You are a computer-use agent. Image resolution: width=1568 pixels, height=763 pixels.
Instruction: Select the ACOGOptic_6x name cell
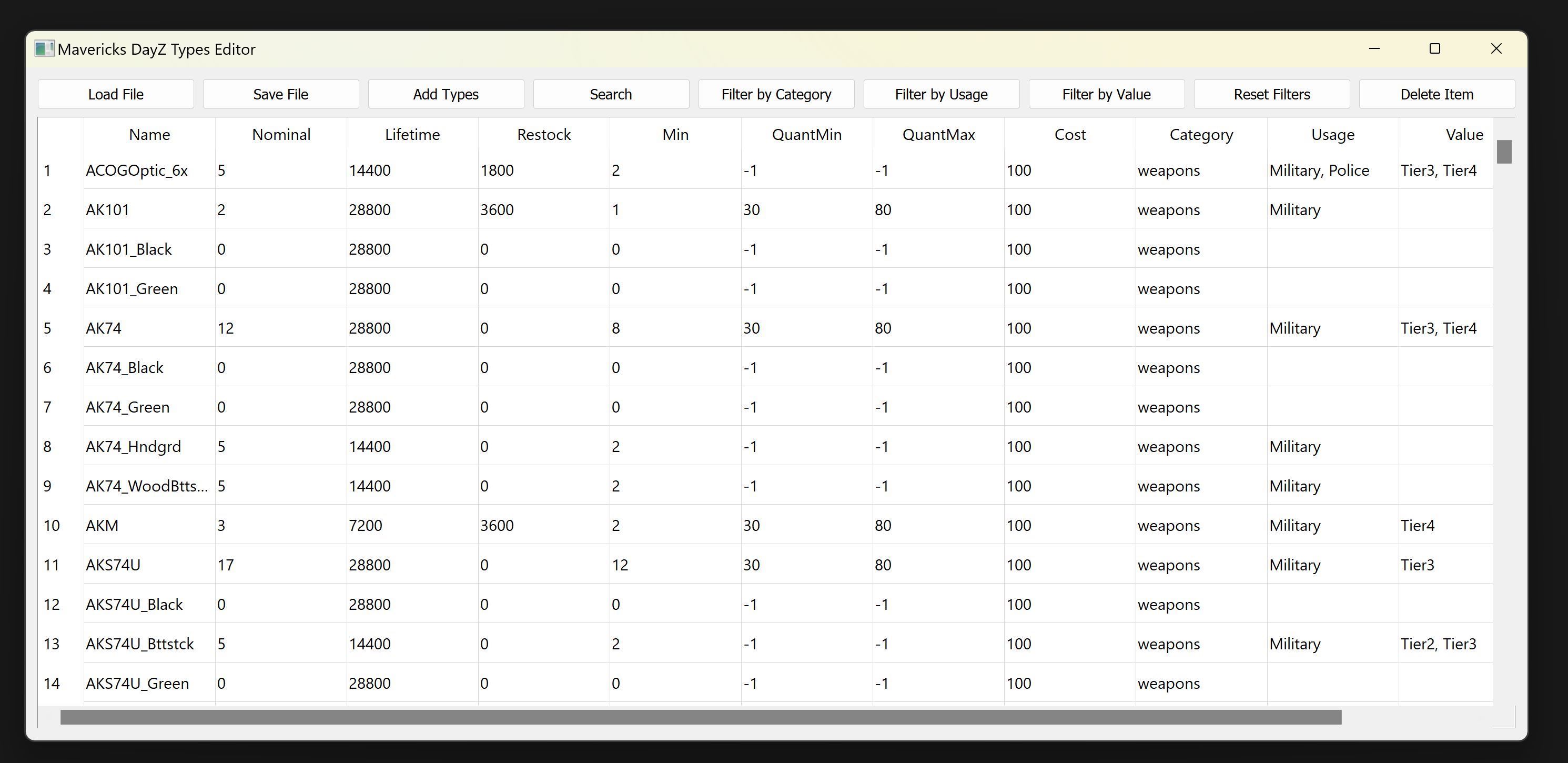click(x=149, y=170)
